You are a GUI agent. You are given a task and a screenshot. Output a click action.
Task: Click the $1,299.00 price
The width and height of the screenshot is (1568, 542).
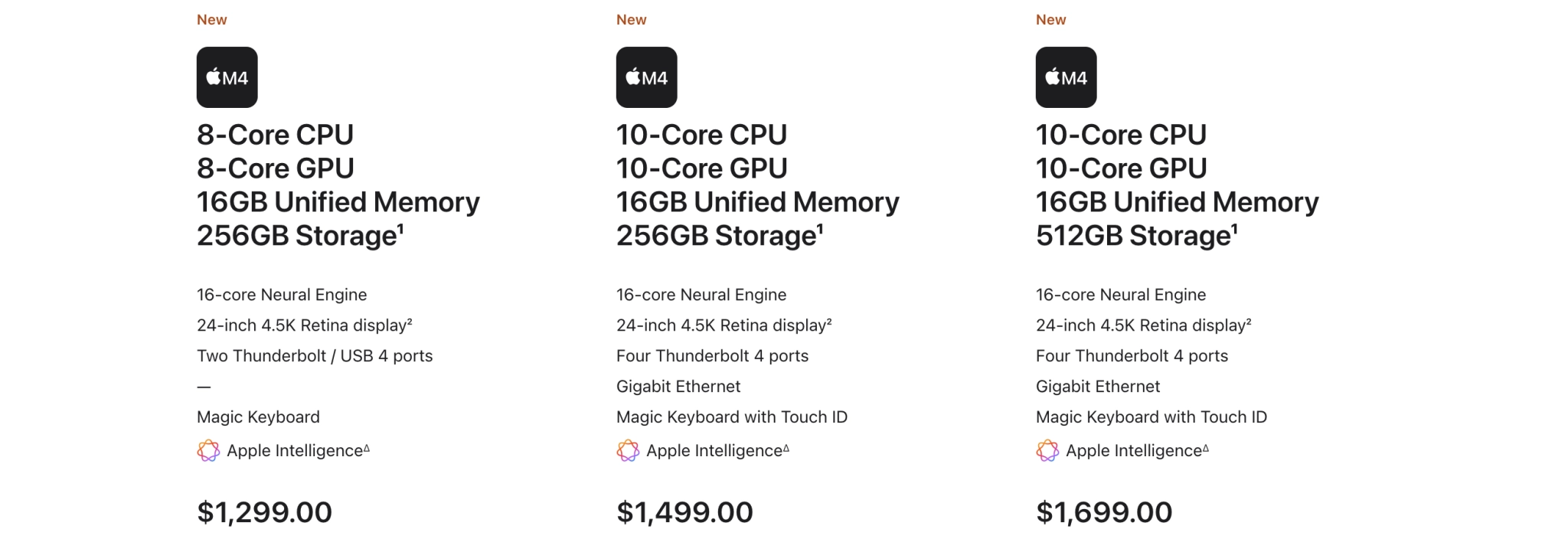264,512
